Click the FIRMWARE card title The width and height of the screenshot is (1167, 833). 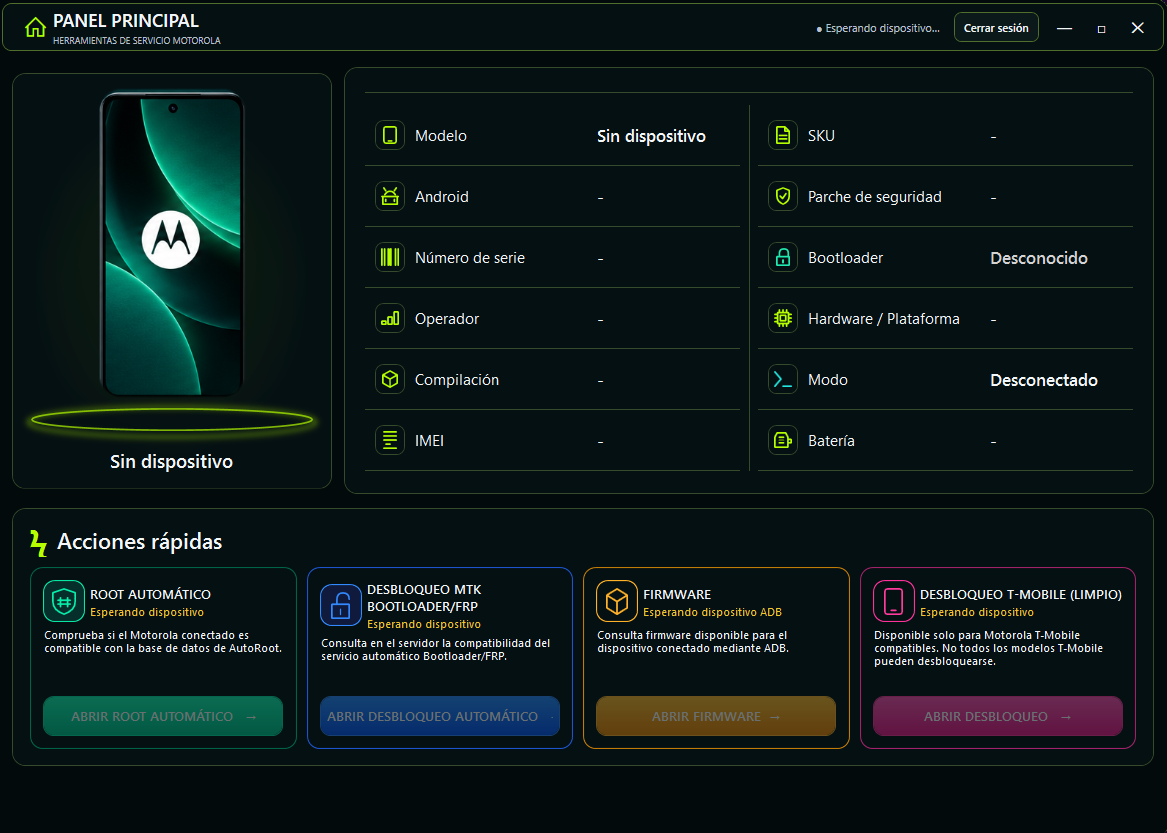click(677, 594)
